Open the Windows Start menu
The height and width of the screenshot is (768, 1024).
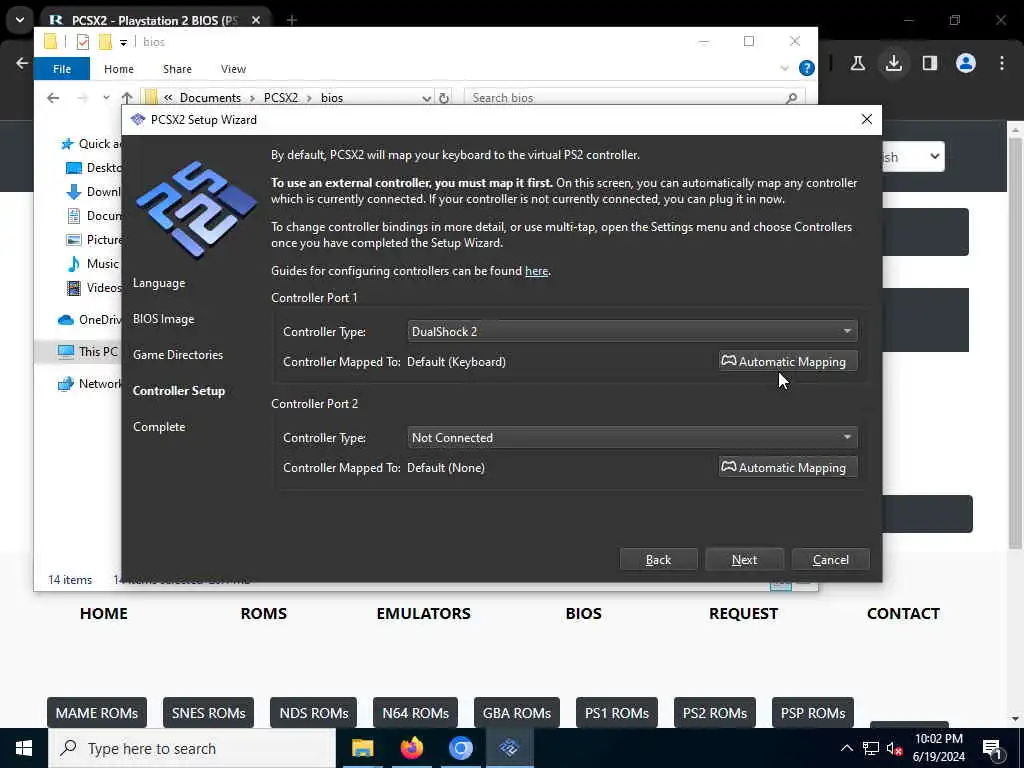24,748
